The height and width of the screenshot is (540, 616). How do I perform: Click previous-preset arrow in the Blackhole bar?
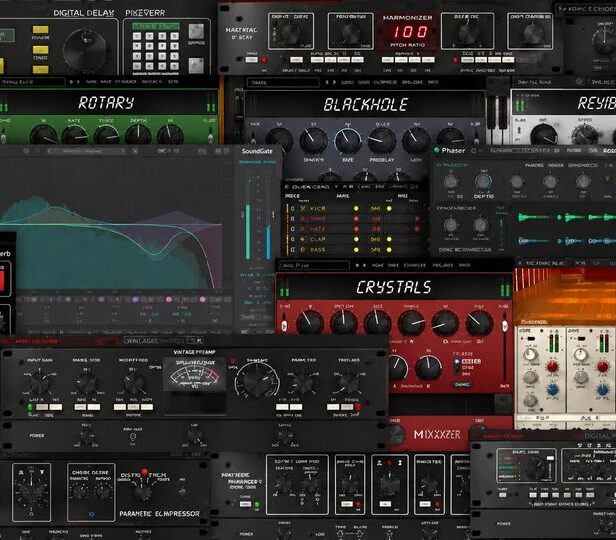point(327,82)
